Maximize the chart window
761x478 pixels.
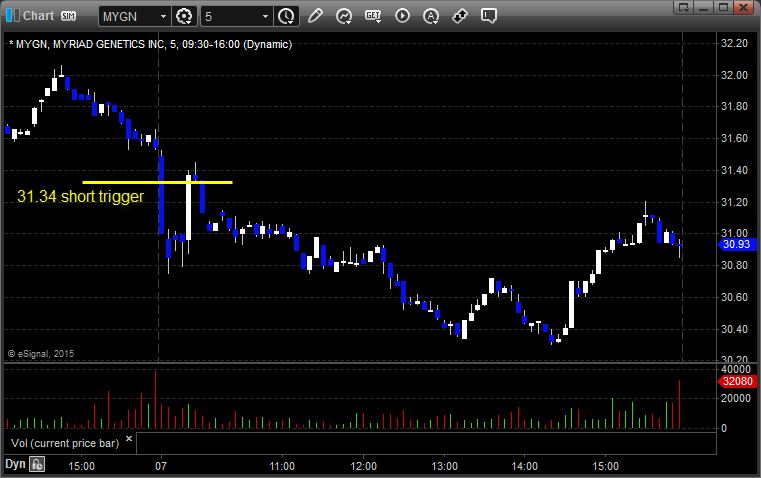tap(723, 7)
